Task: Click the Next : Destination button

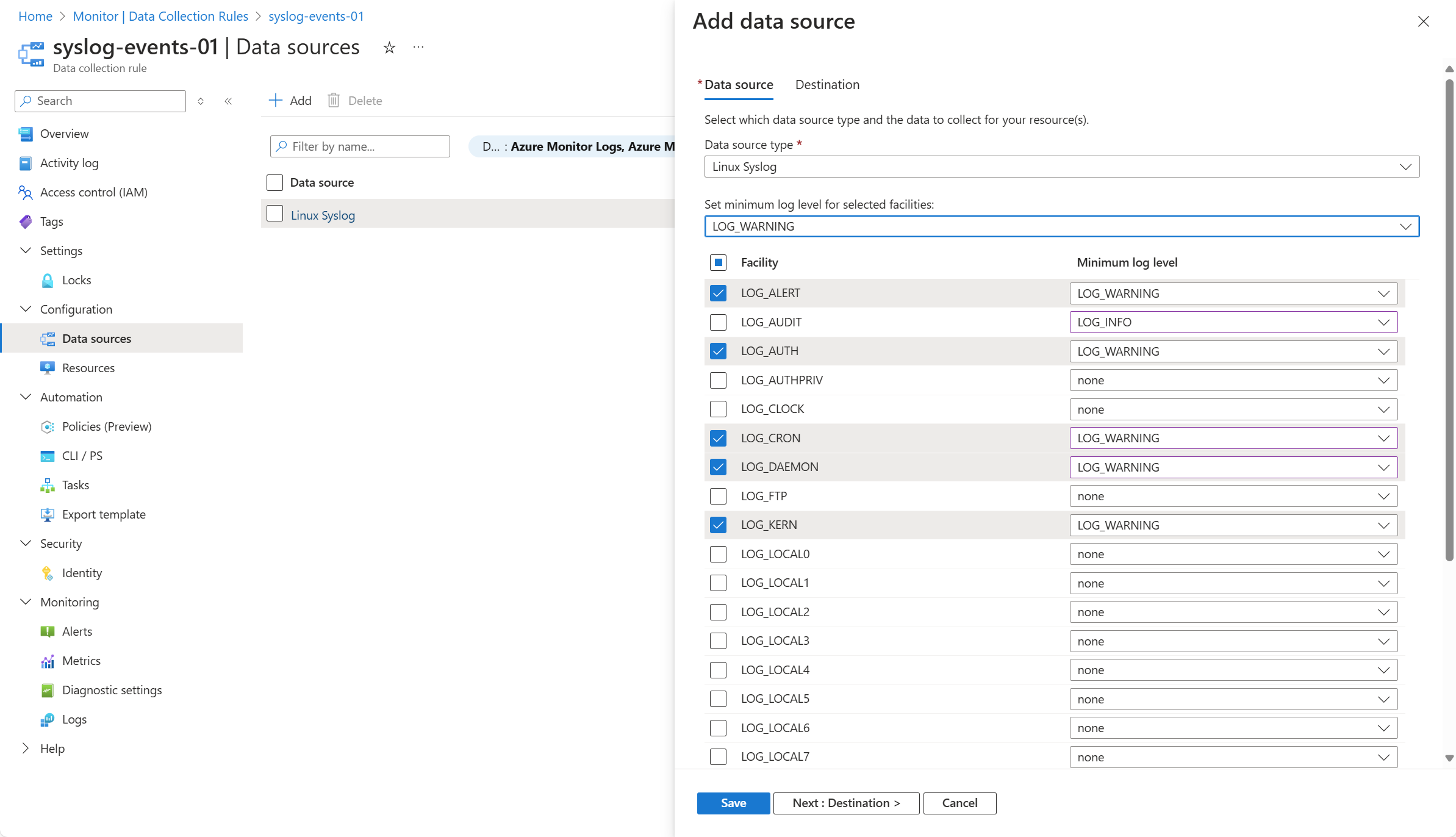Action: click(x=846, y=803)
